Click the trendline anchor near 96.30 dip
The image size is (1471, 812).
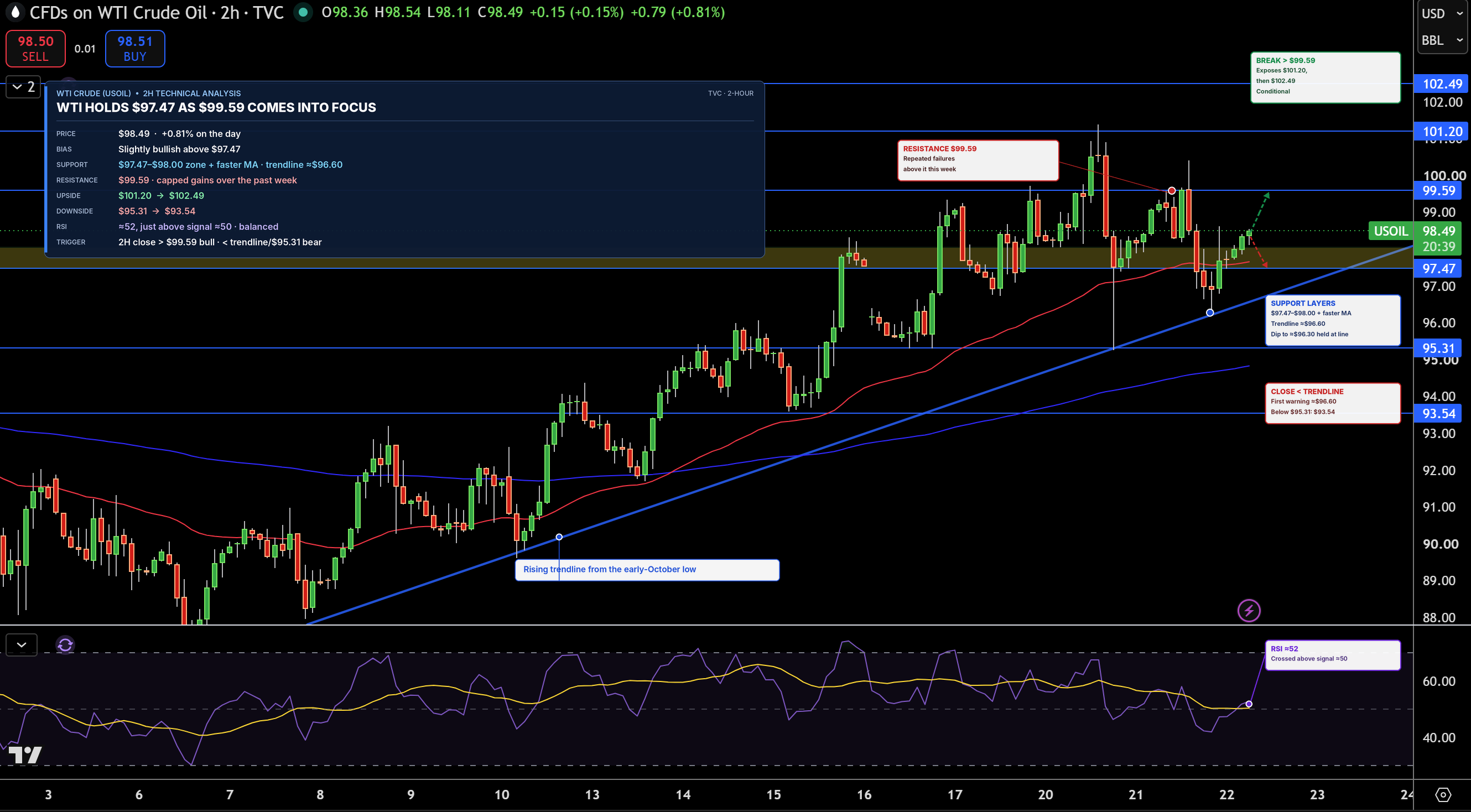pos(1210,313)
